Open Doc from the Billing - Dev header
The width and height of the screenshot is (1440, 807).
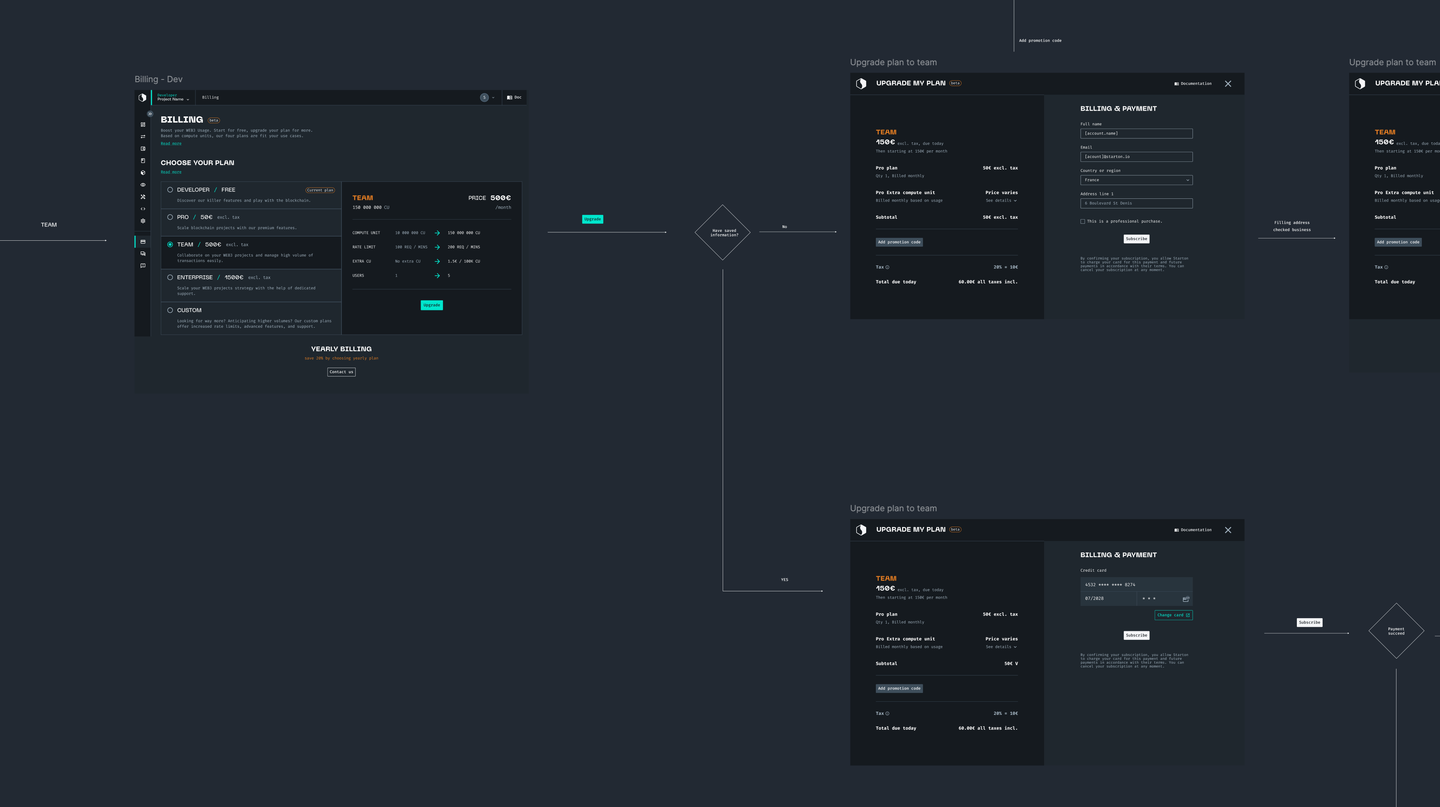(514, 98)
